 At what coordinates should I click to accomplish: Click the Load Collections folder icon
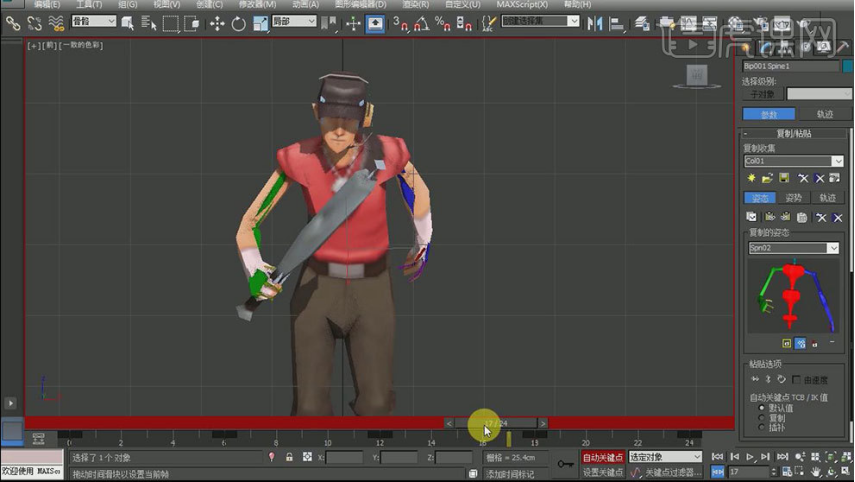[x=767, y=178]
